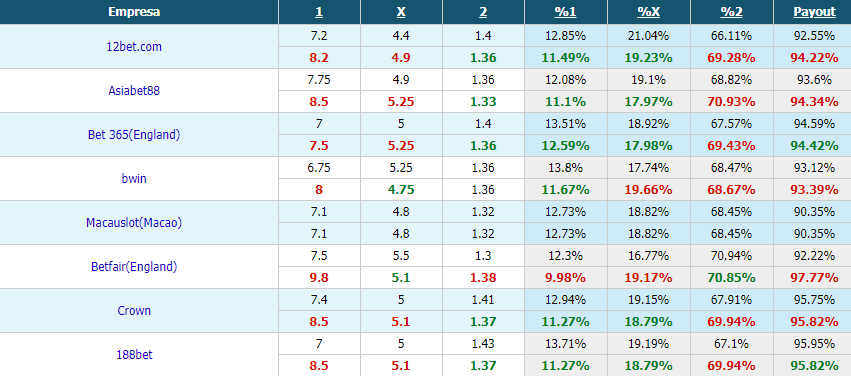This screenshot has height=376, width=851.
Task: Sort by the %X column header
Action: (x=649, y=12)
